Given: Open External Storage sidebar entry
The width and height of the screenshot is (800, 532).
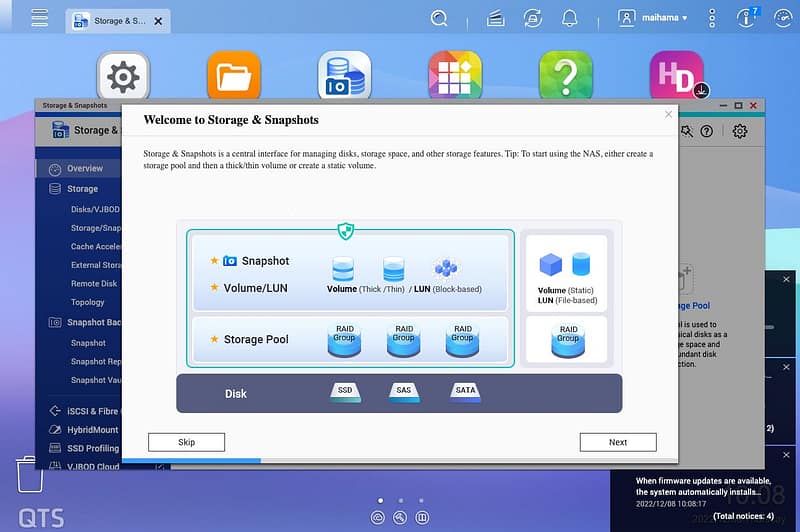Looking at the screenshot, I should 96,265.
